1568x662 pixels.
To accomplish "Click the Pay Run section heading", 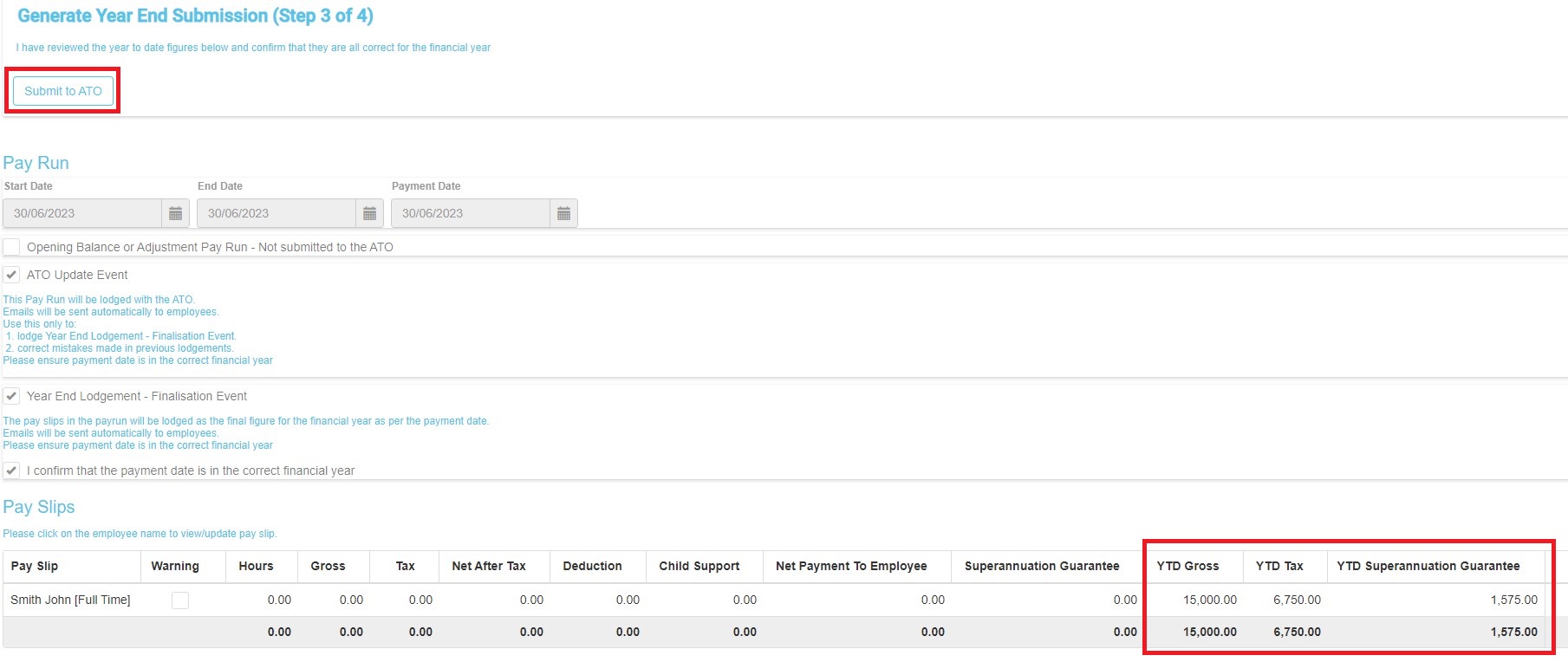I will pyautogui.click(x=36, y=163).
